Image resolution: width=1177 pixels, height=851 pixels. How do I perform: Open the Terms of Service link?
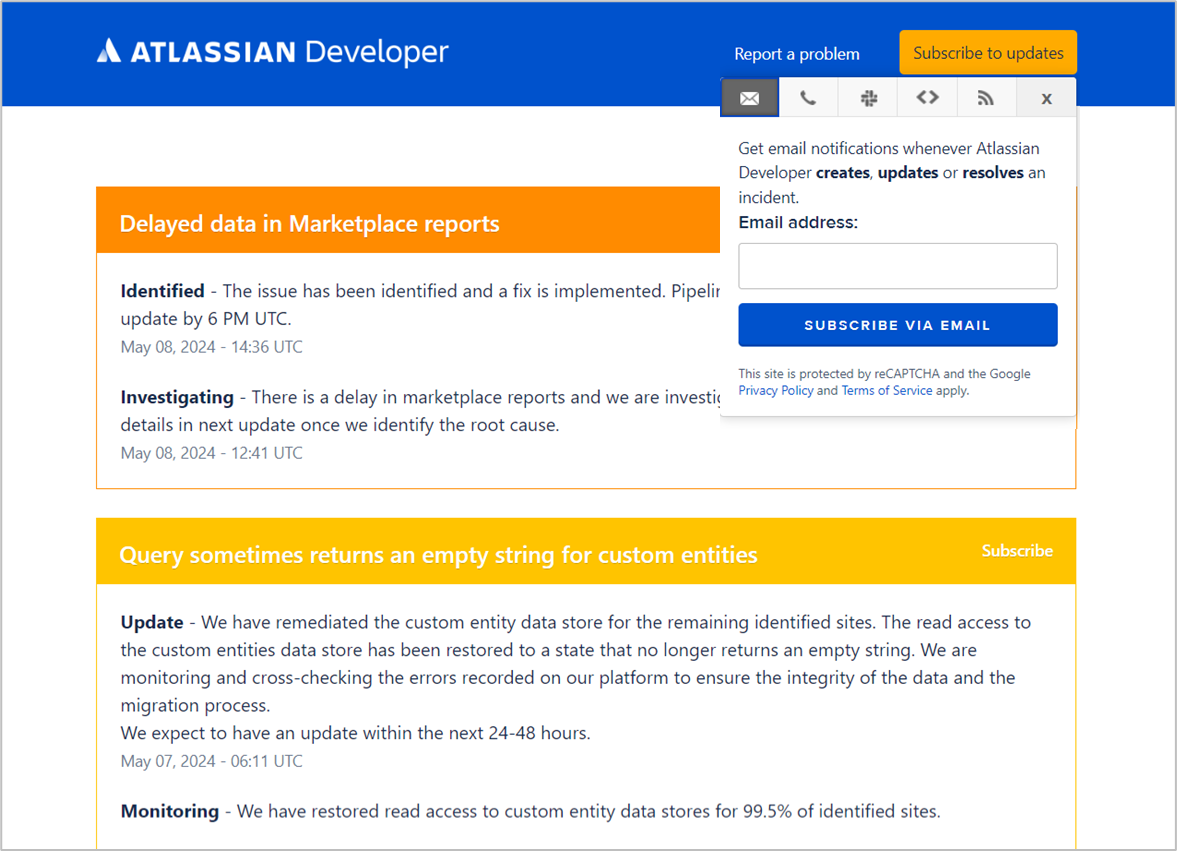coord(886,390)
